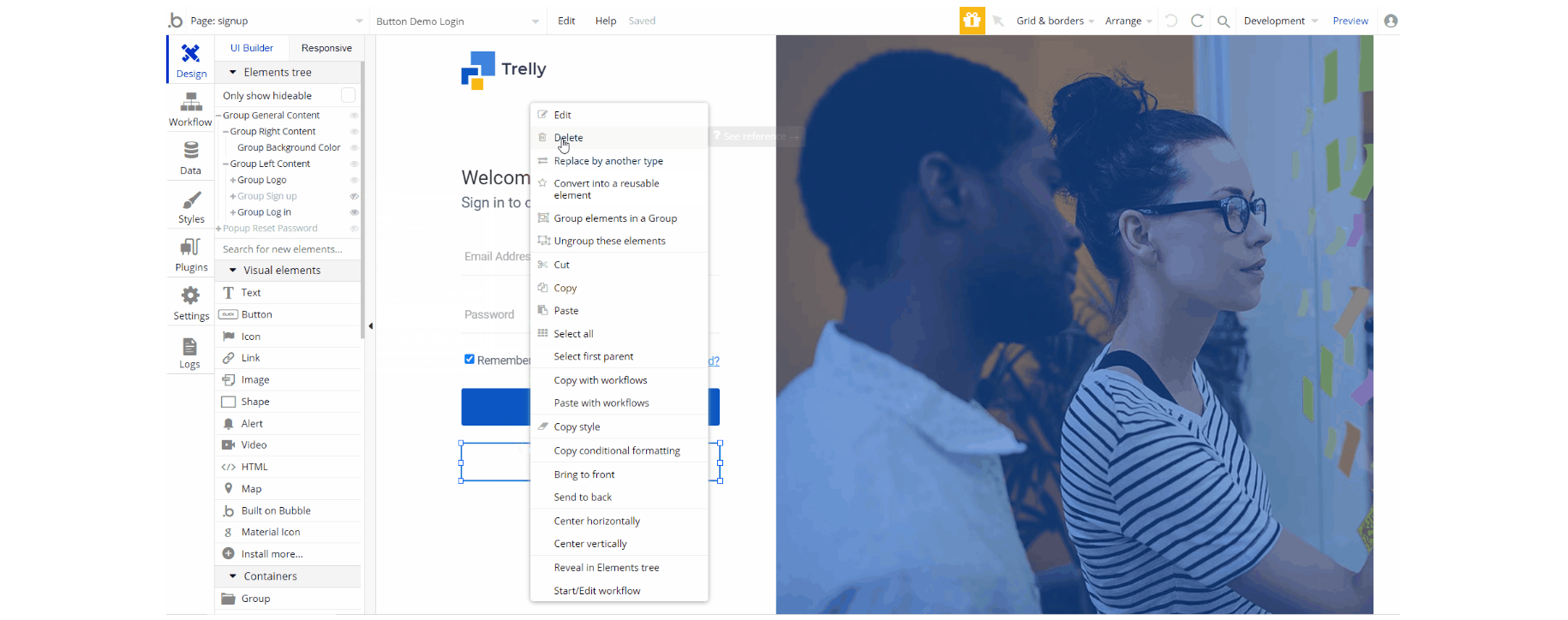1568x620 pixels.
Task: Select the Map element
Action: 289,489
